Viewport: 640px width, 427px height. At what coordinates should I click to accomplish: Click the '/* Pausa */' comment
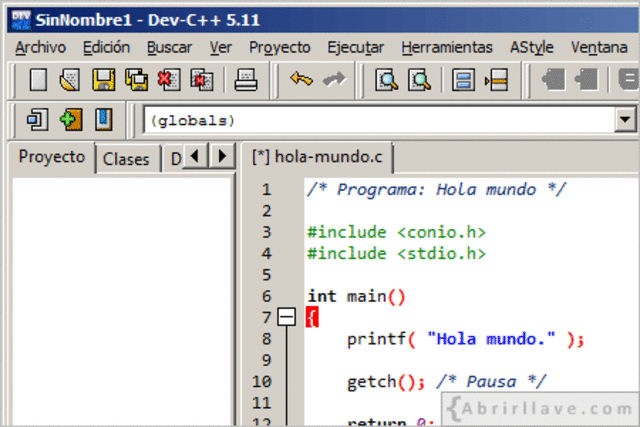tap(491, 382)
